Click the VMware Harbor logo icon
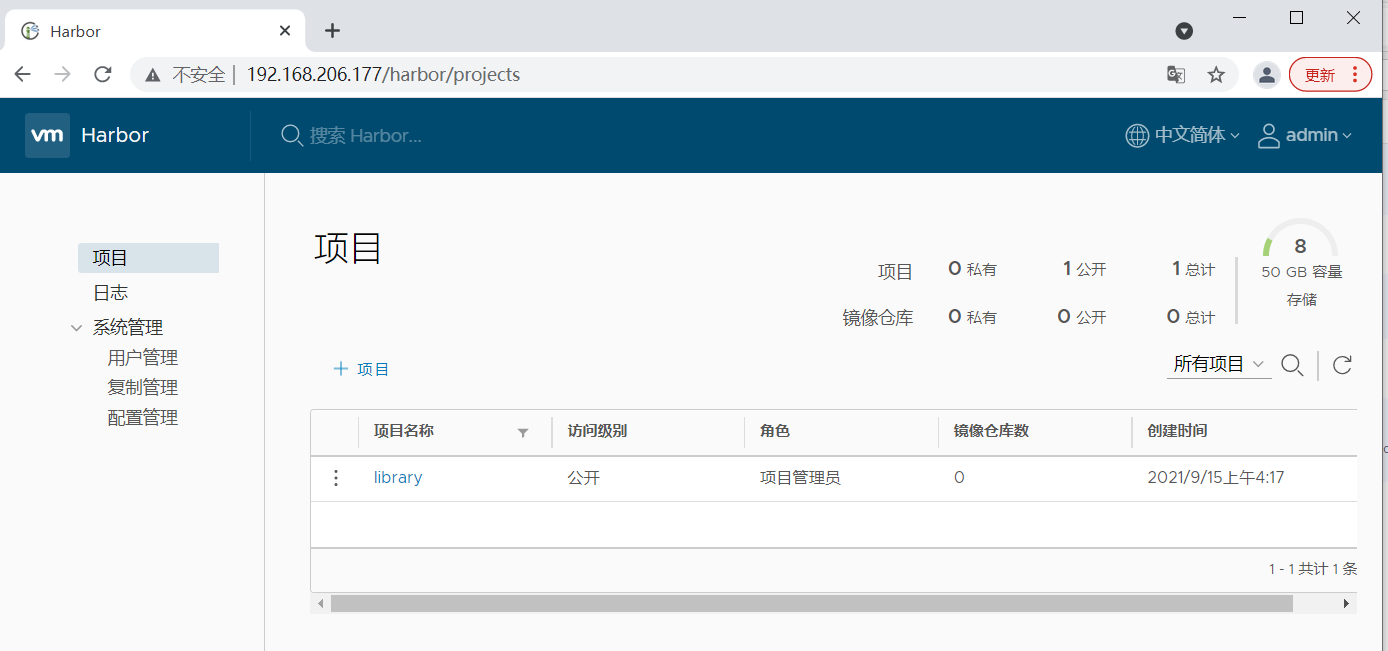Viewport: 1388px width, 651px height. pyautogui.click(x=48, y=135)
